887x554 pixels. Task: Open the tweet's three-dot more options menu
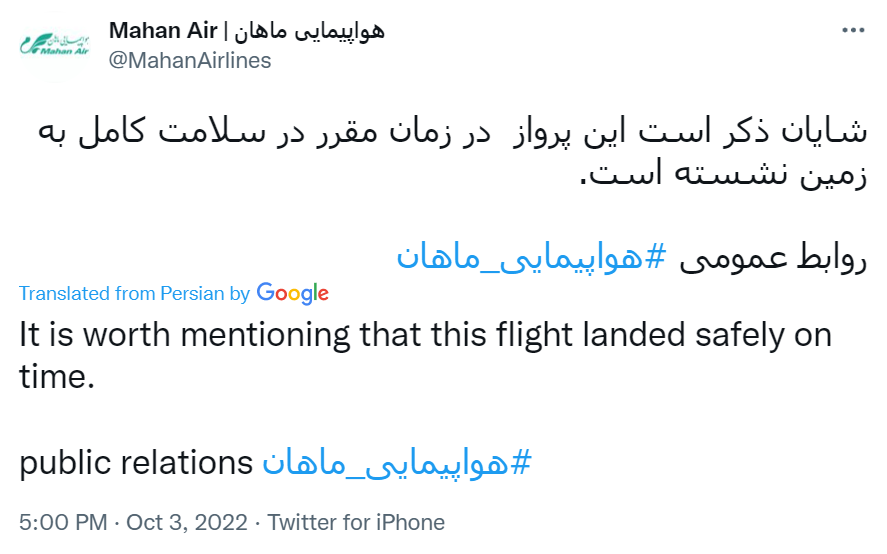coord(853,30)
